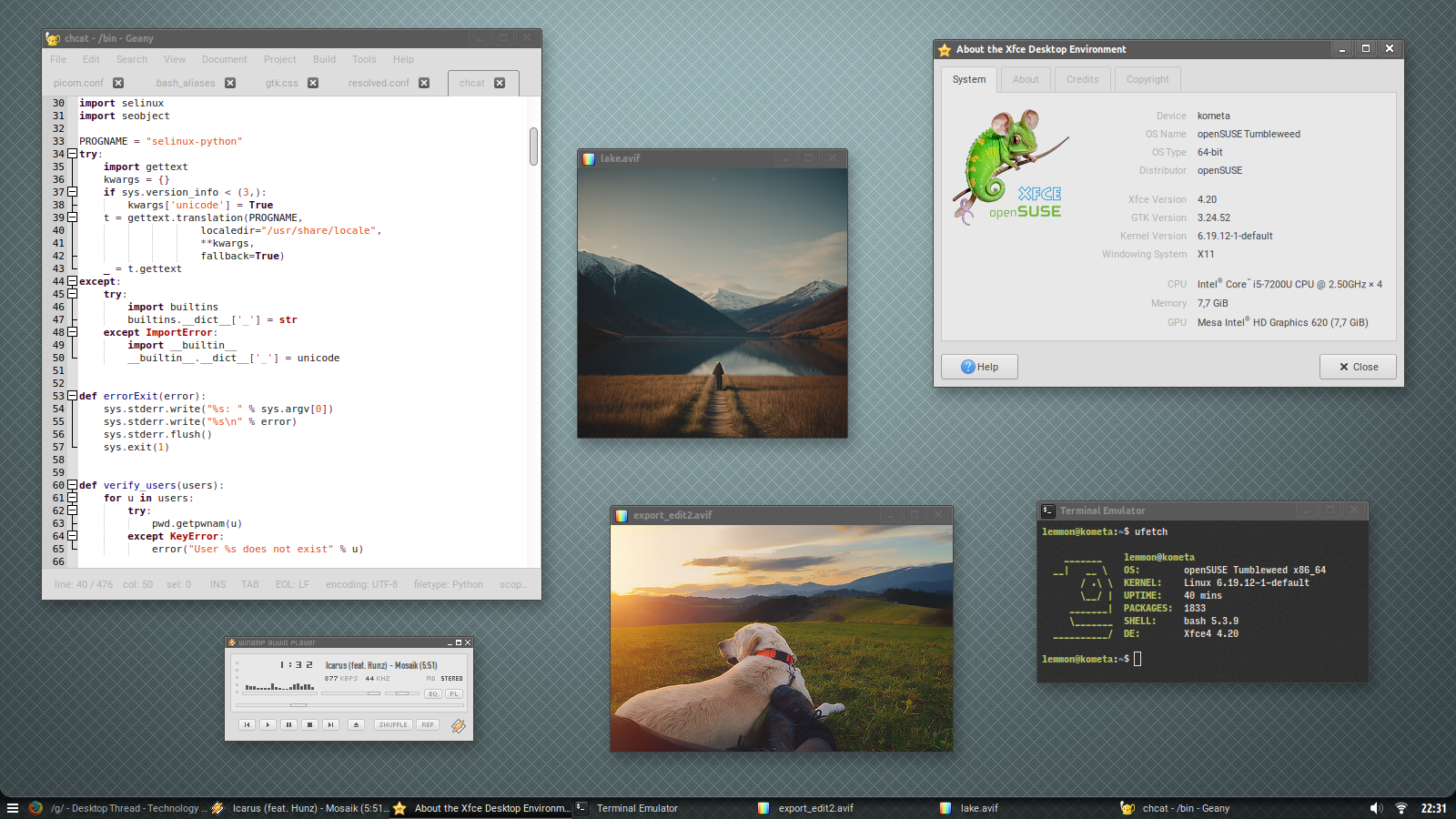This screenshot has height=819, width=1456.
Task: Switch to the Credits tab in About Xfce
Action: point(1082,79)
